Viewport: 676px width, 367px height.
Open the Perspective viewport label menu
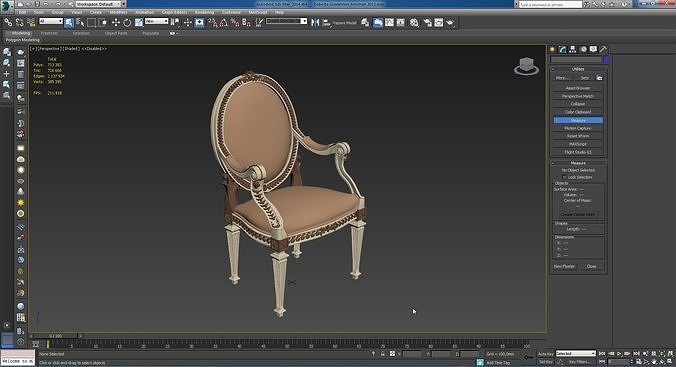pos(50,49)
